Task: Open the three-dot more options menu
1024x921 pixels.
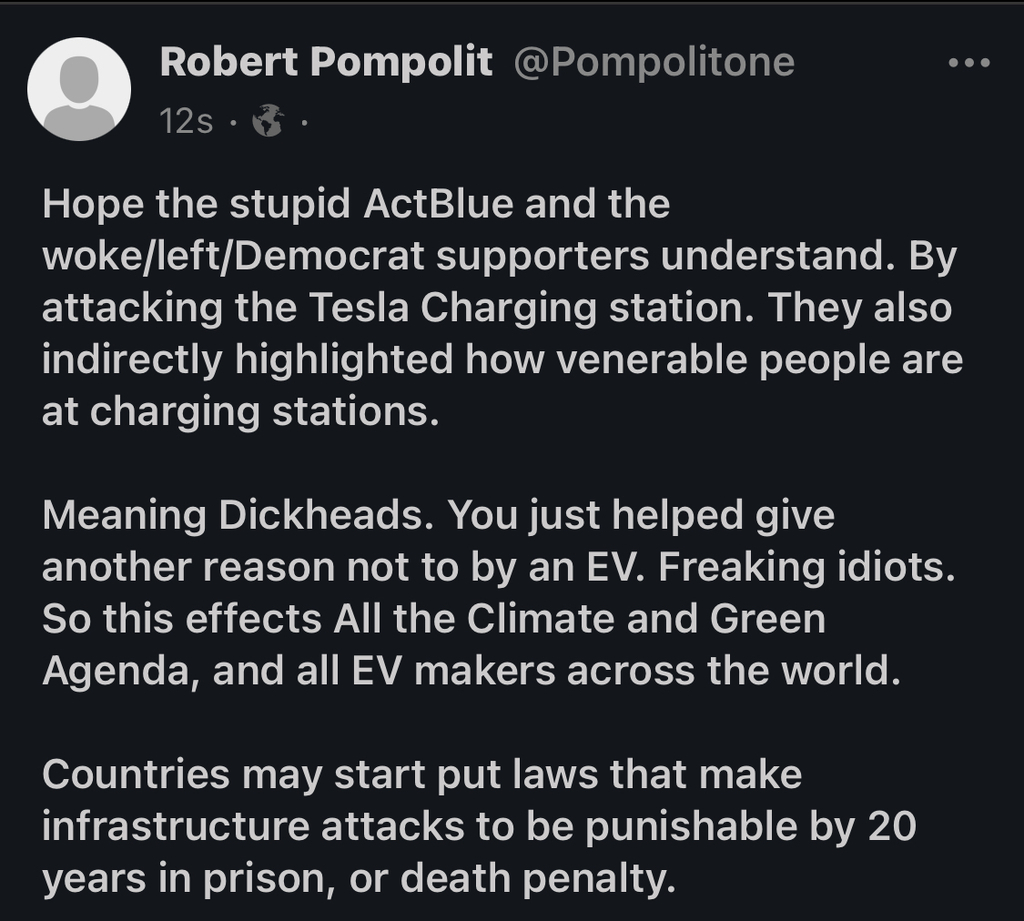Action: (968, 63)
